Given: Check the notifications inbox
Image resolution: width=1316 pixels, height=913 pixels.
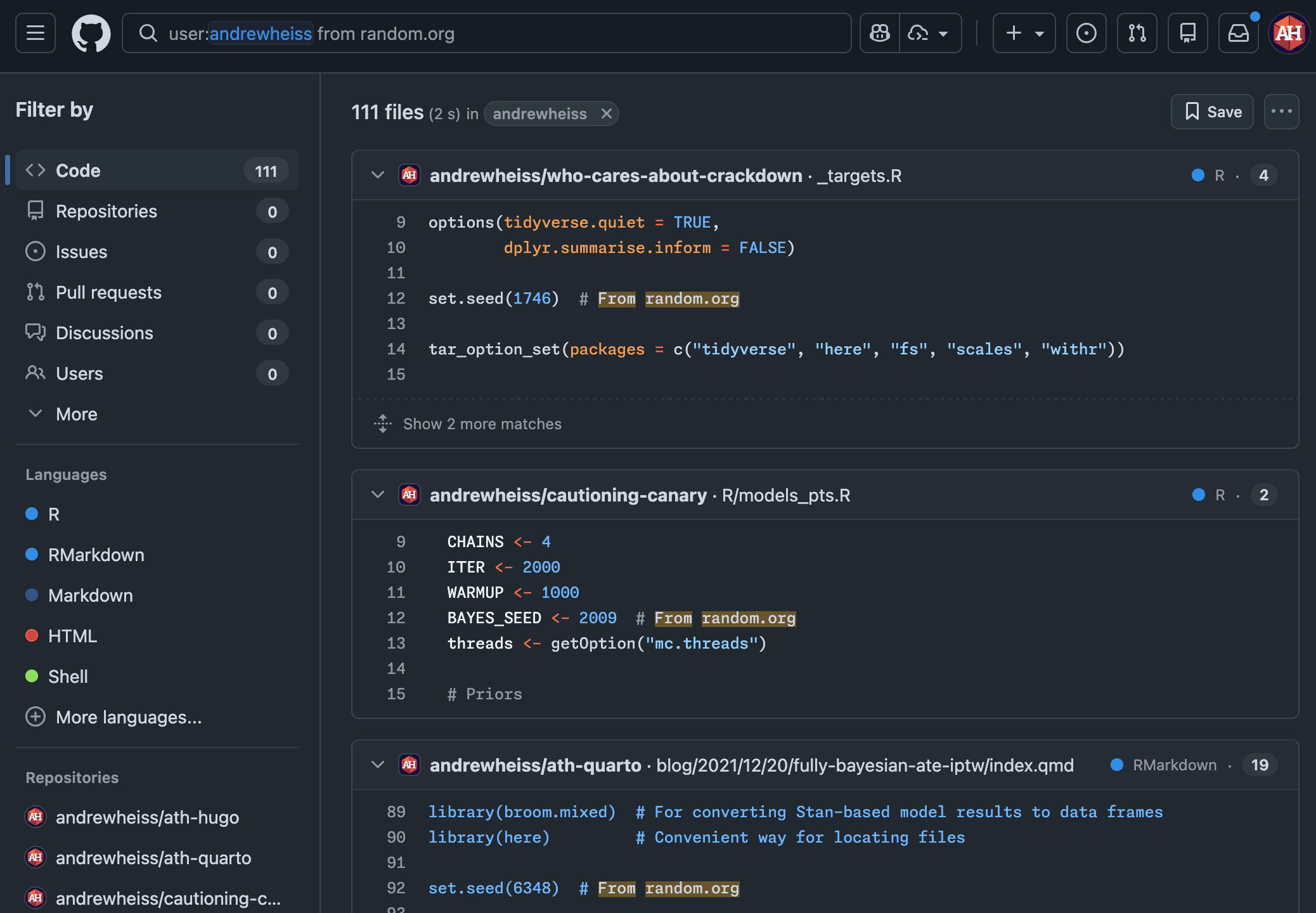Looking at the screenshot, I should (x=1238, y=33).
